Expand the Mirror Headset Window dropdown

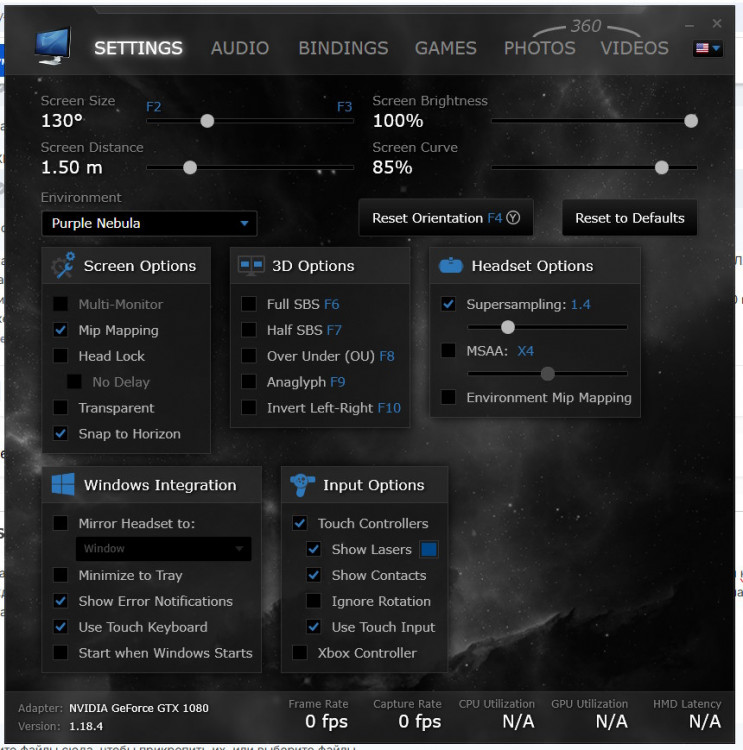164,549
